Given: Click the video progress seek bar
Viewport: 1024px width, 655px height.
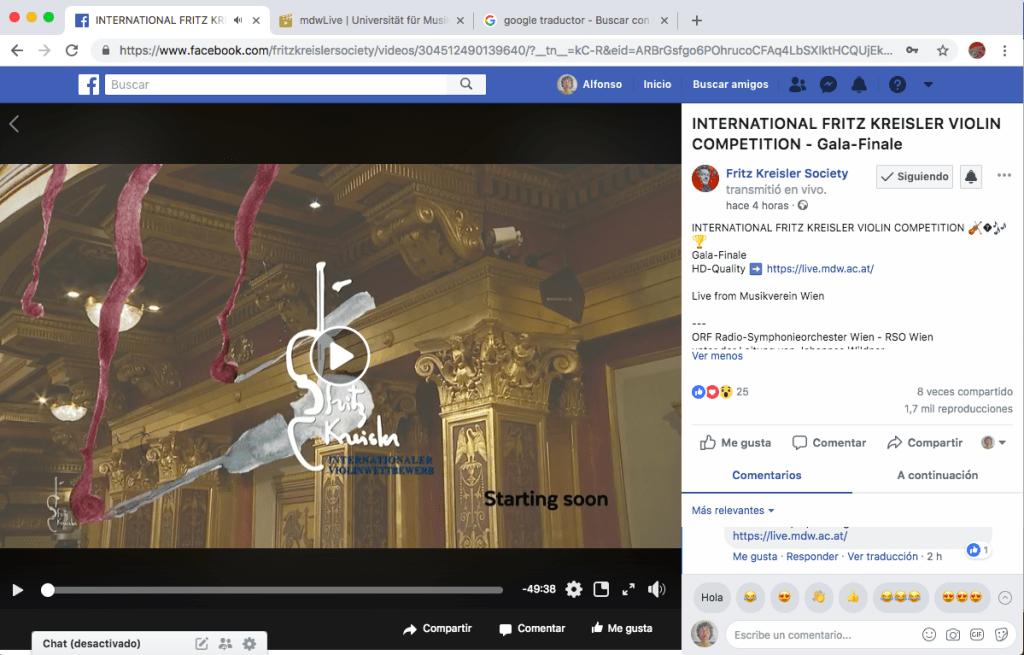Looking at the screenshot, I should click(x=275, y=590).
